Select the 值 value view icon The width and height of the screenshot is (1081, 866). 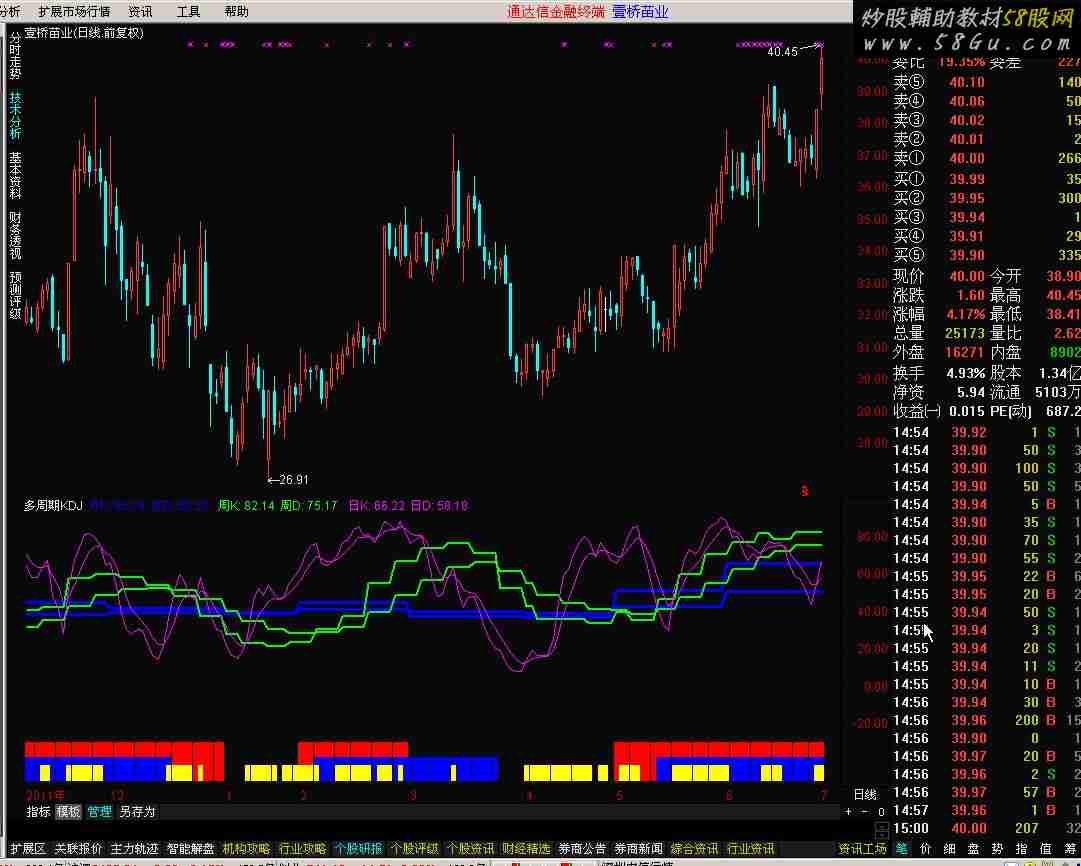(1045, 848)
